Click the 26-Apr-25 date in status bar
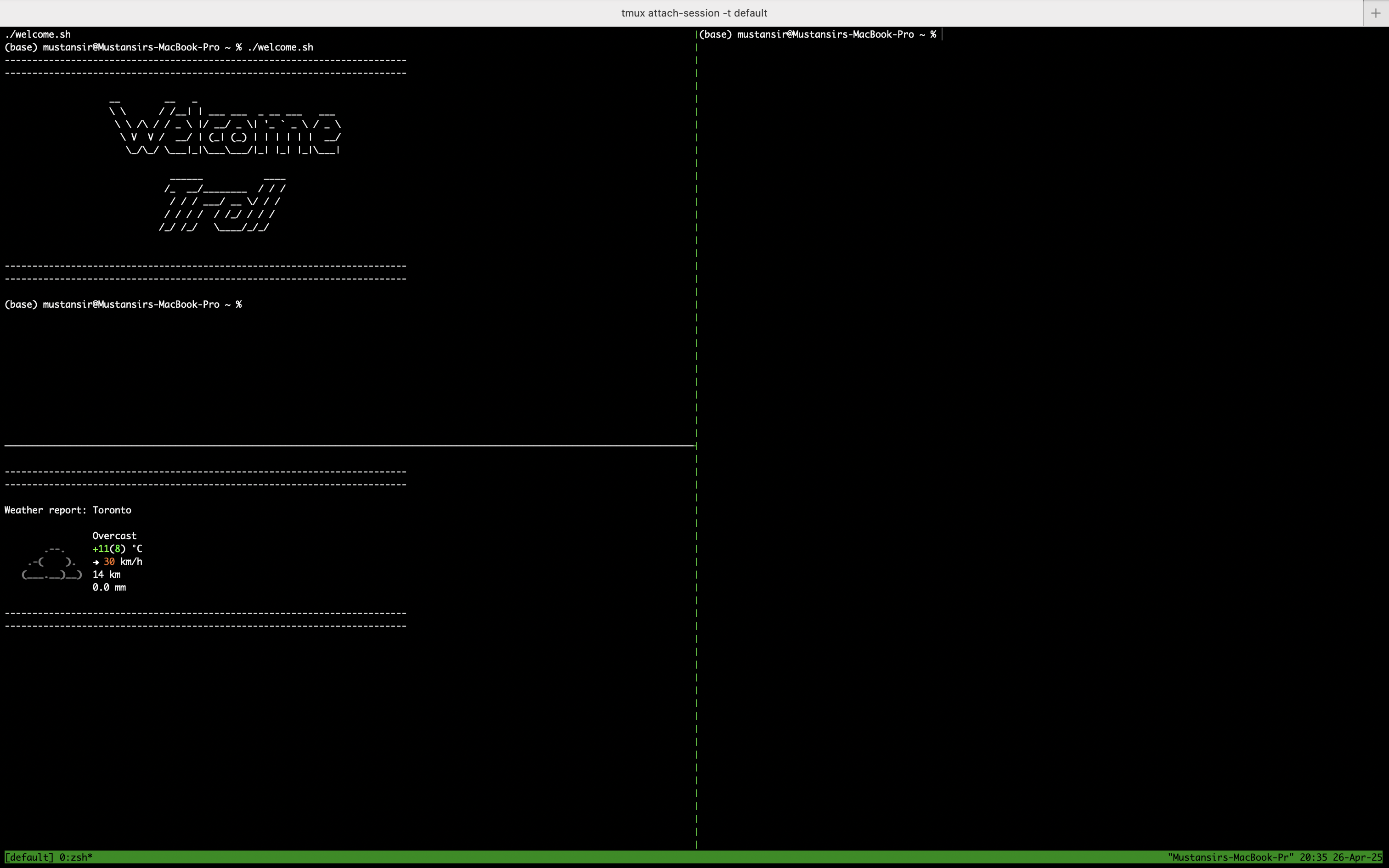The width and height of the screenshot is (1389, 868). [x=1357, y=857]
